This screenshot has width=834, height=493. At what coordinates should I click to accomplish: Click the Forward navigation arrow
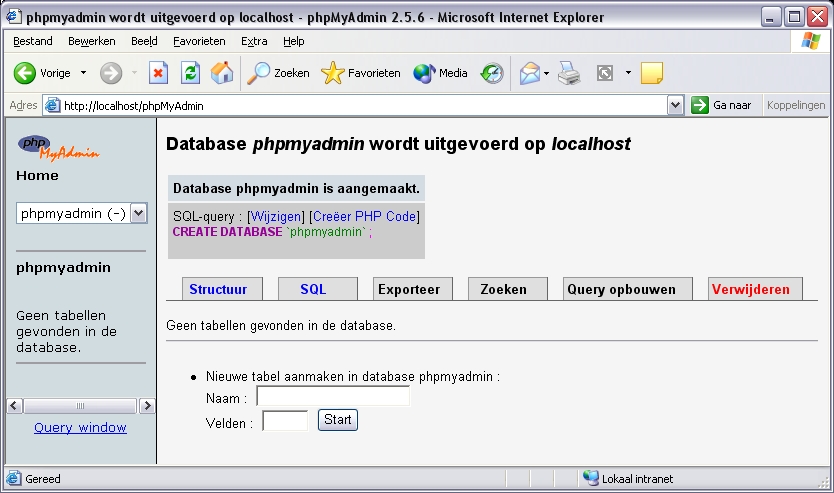tap(111, 73)
